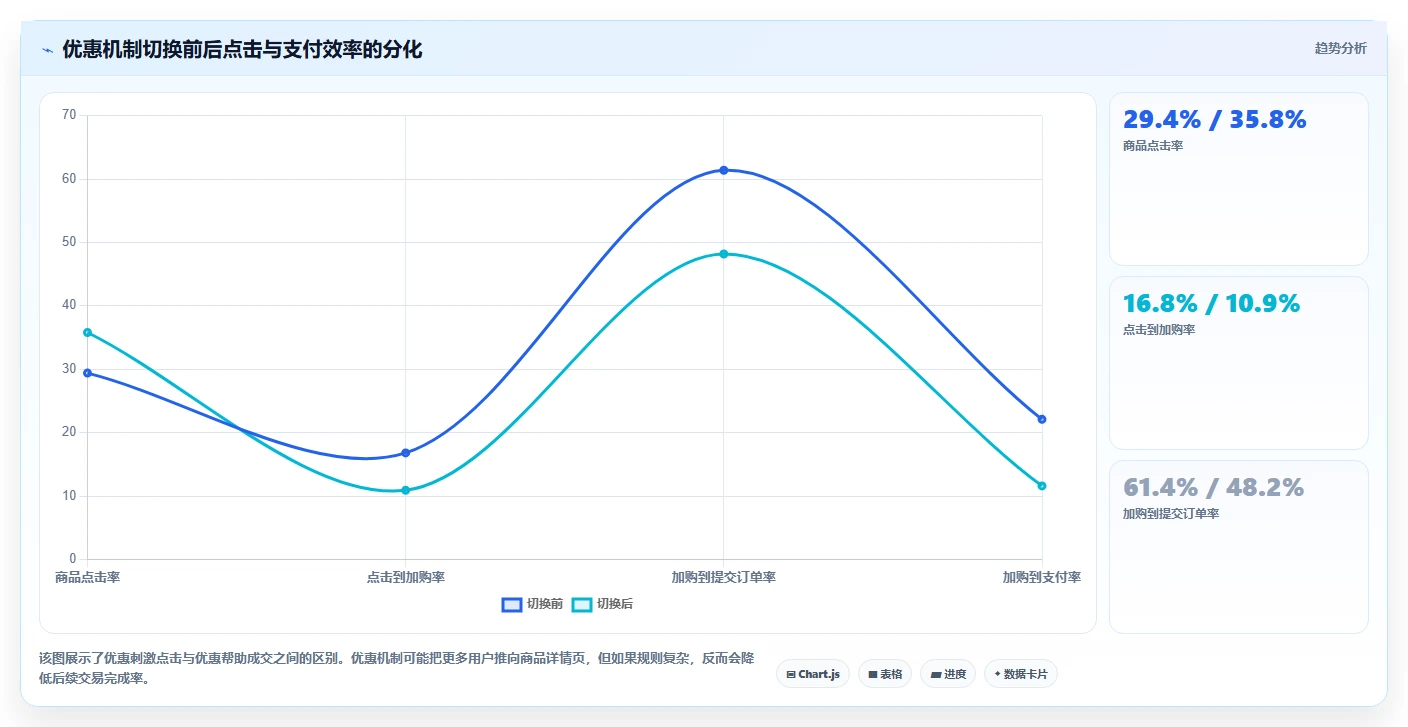Click the 16.8% / 10.9% stat card value

coord(1211,304)
